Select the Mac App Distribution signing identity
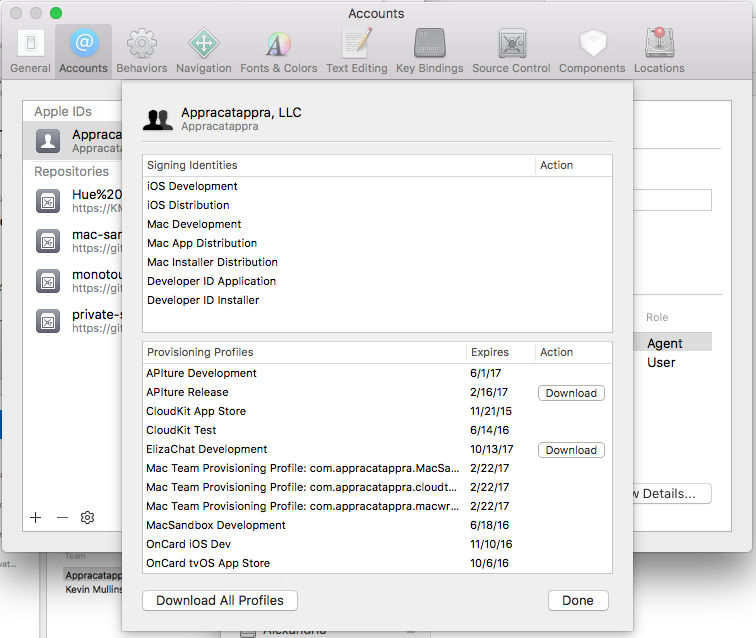Viewport: 756px width, 638px height. pos(377,243)
